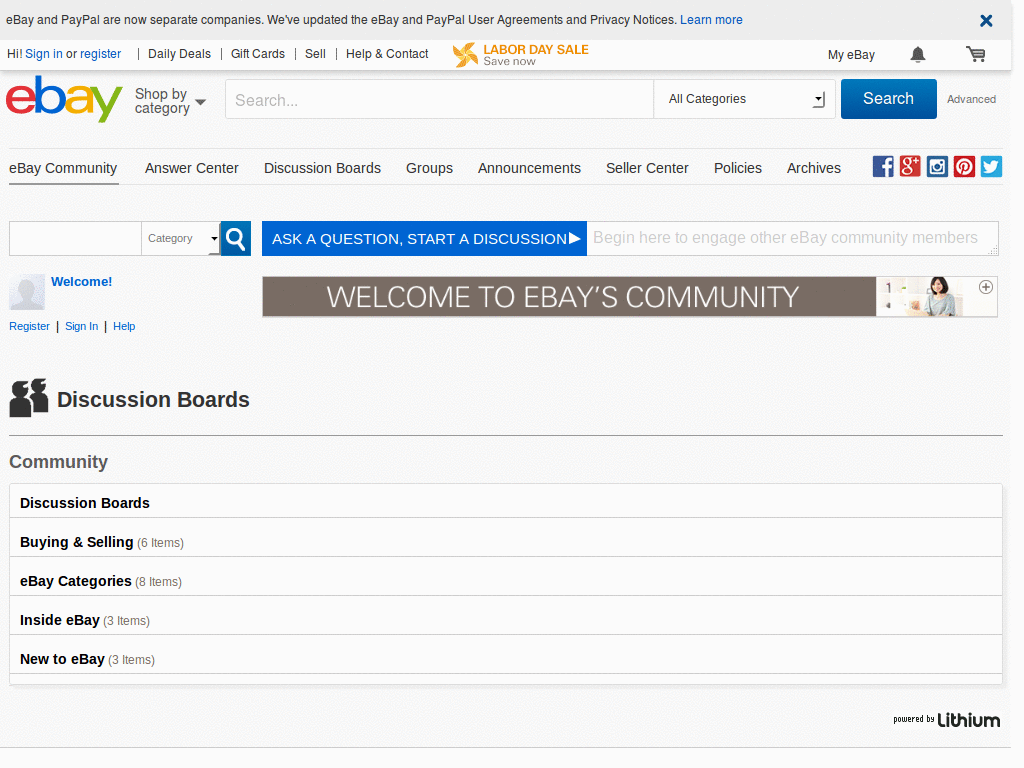1024x768 pixels.
Task: Open notifications bell icon
Action: (918, 55)
